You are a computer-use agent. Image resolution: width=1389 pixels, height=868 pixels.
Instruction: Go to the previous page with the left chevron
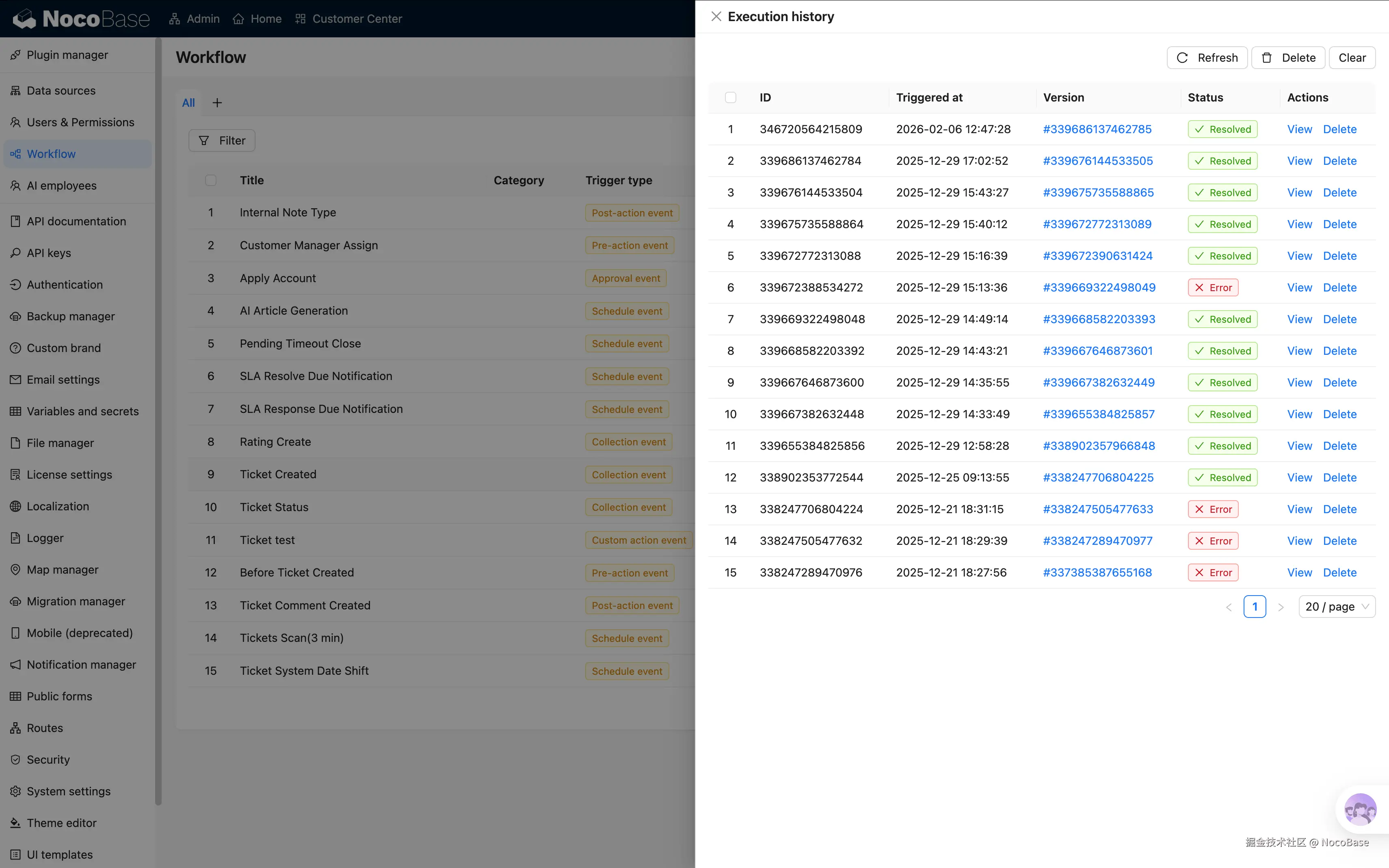[1228, 607]
